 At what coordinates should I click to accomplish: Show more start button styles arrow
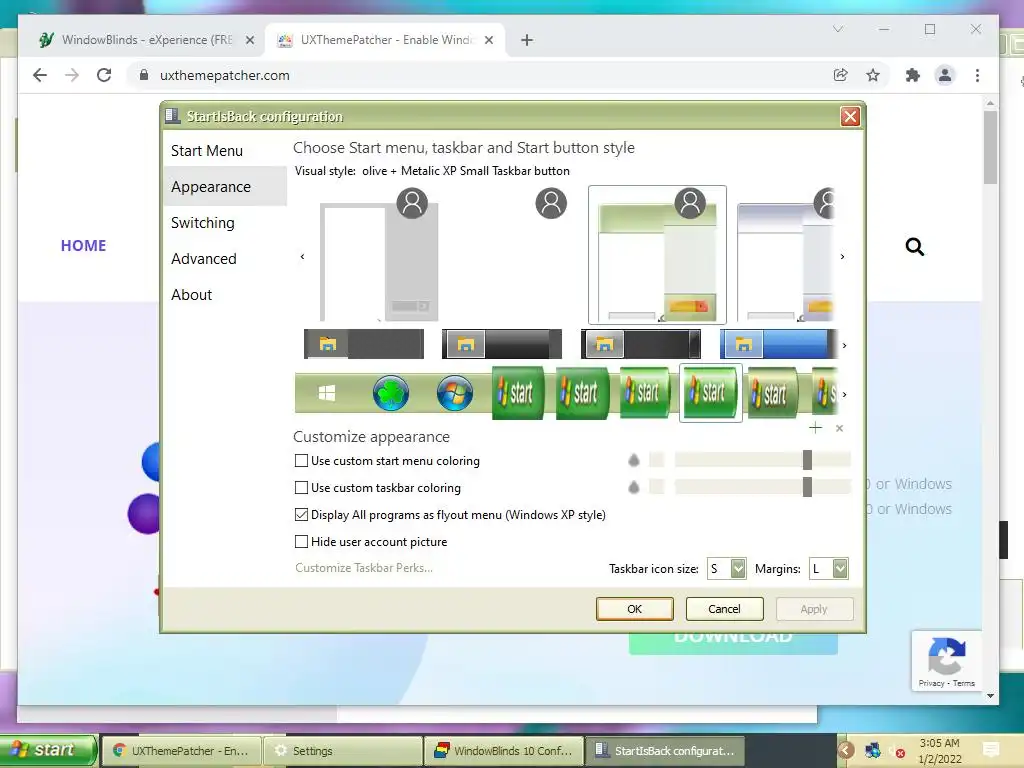pyautogui.click(x=844, y=394)
